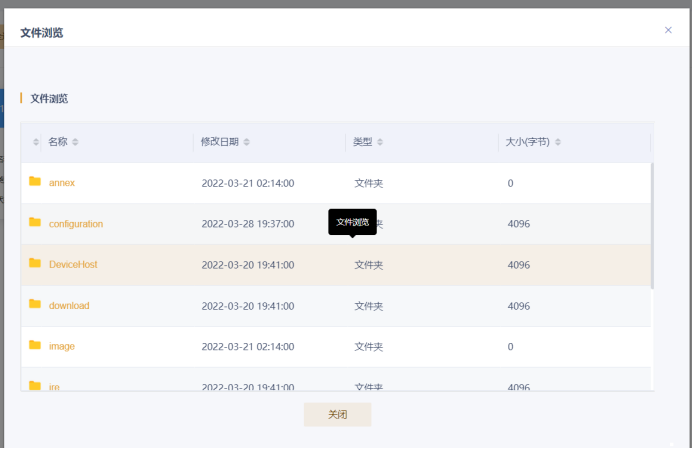Open the image folder link
Image resolution: width=692 pixels, height=449 pixels.
(x=62, y=347)
